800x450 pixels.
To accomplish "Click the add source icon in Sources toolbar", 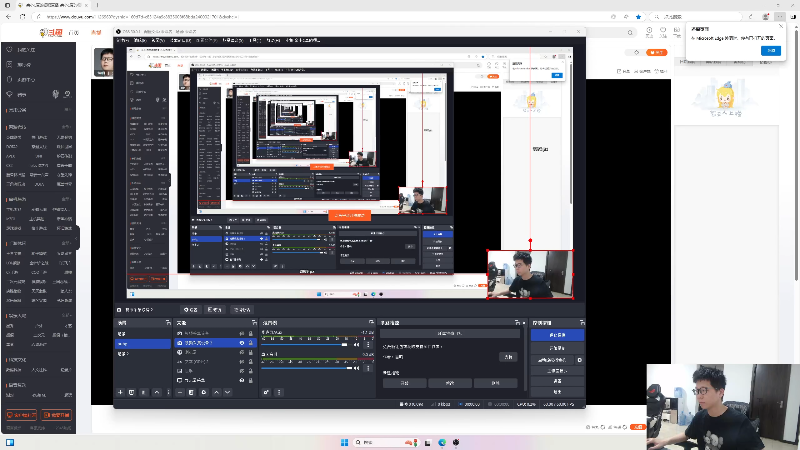I will (180, 392).
